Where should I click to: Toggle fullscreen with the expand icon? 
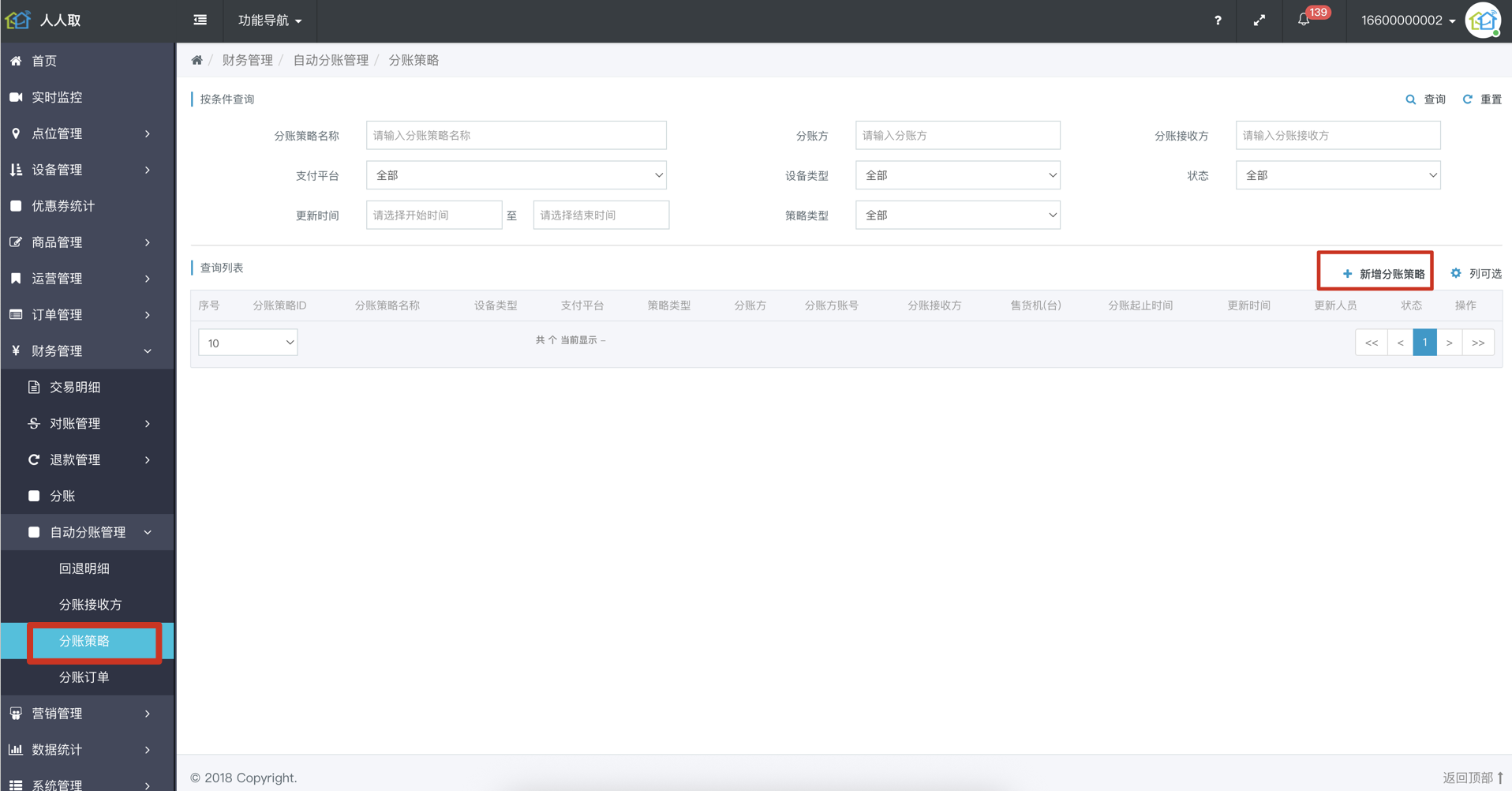[1259, 21]
